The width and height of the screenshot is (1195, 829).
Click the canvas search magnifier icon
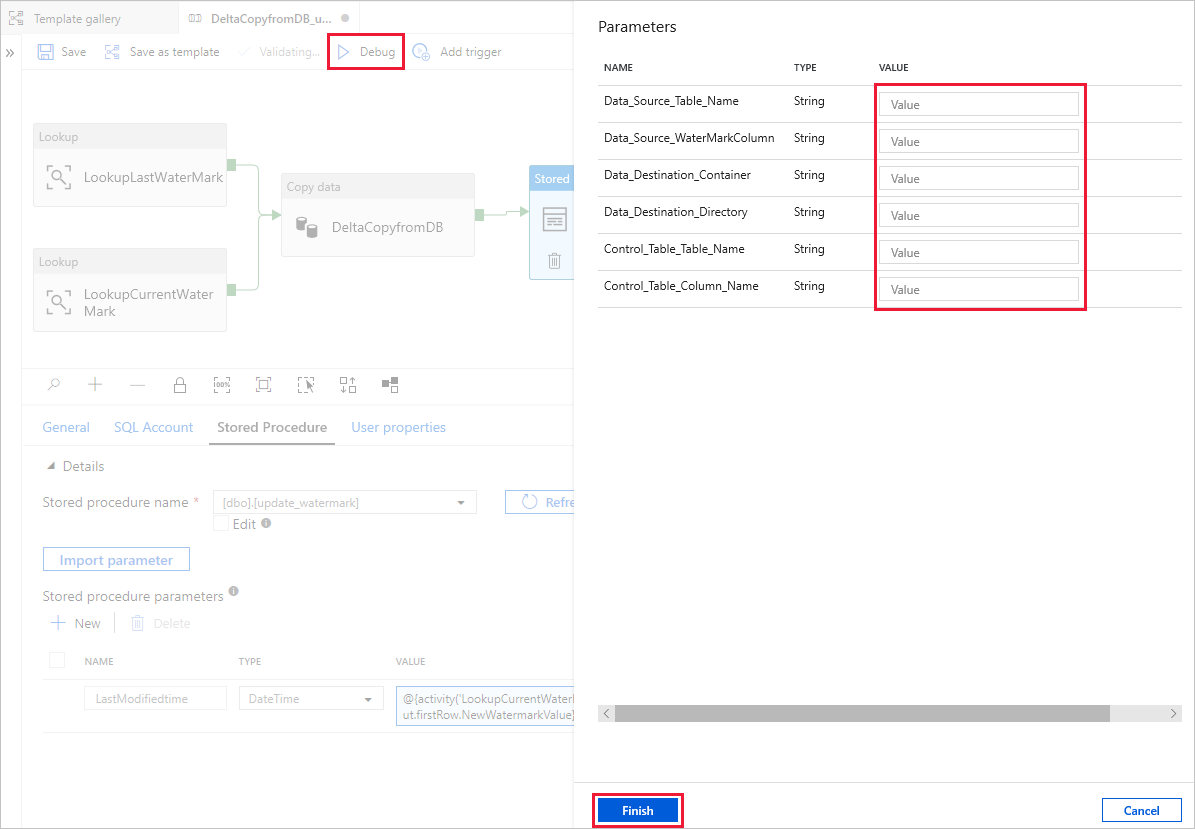[x=53, y=385]
